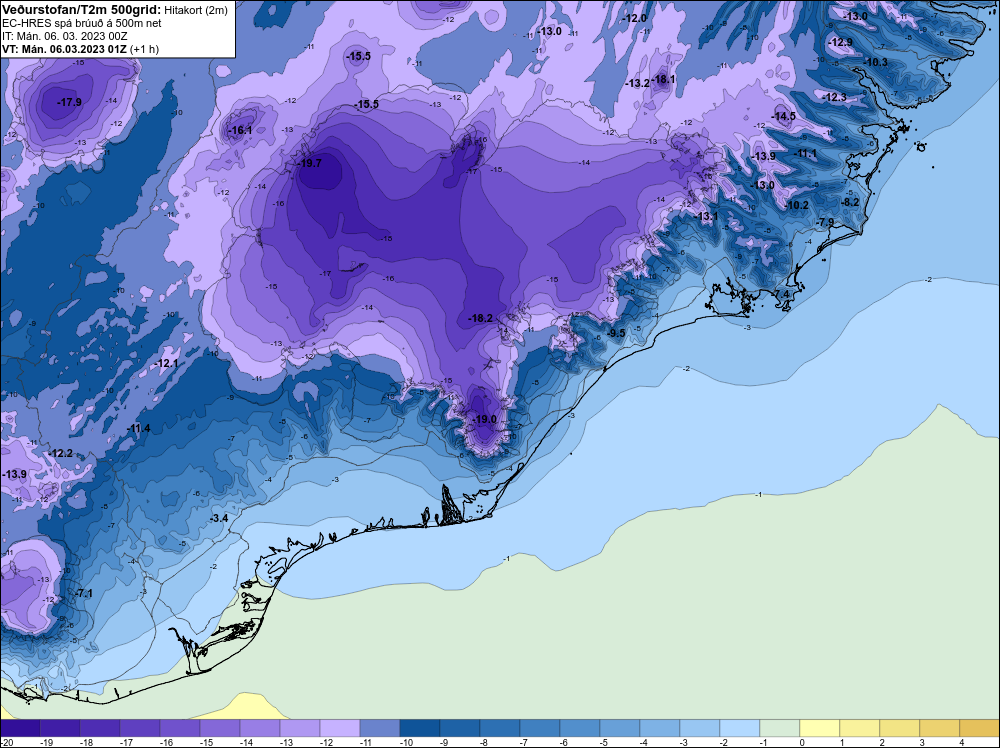Select the -12.1 temperature label
Viewport: 1000px width, 748px height.
coord(166,363)
